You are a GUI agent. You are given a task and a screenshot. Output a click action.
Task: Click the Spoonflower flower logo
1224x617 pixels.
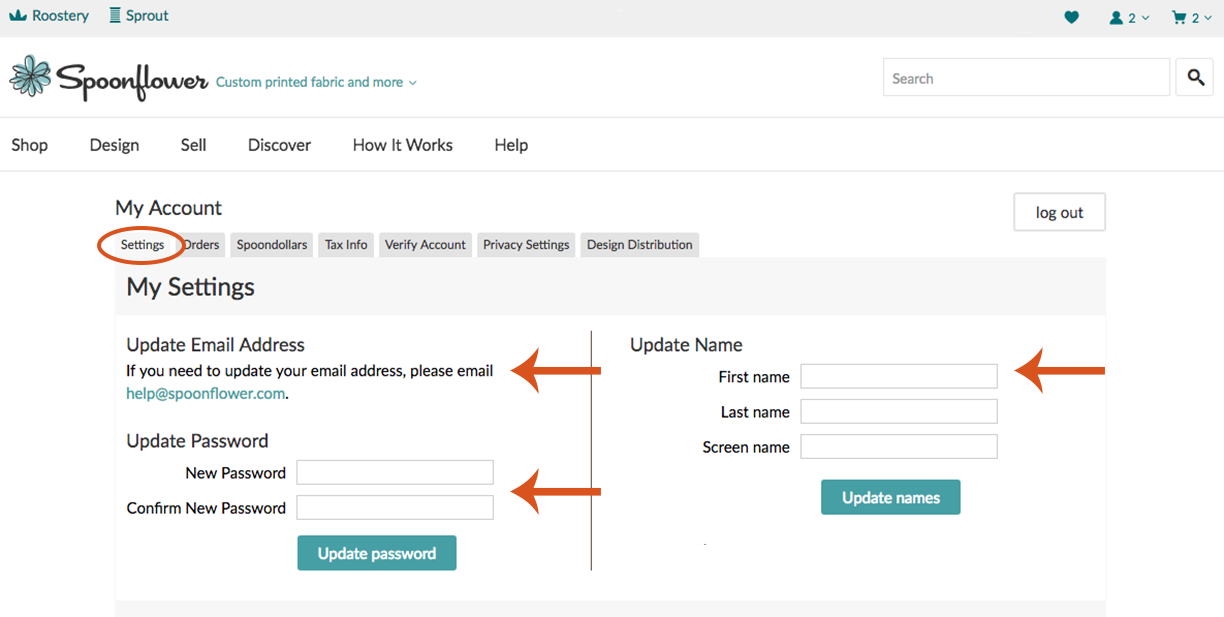click(30, 77)
